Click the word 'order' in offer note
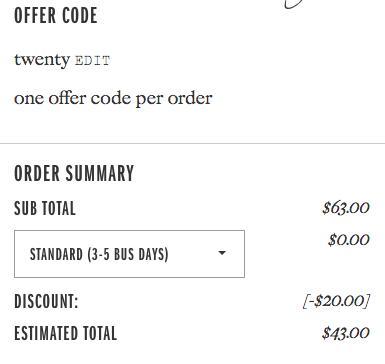The image size is (385, 364). 190,98
